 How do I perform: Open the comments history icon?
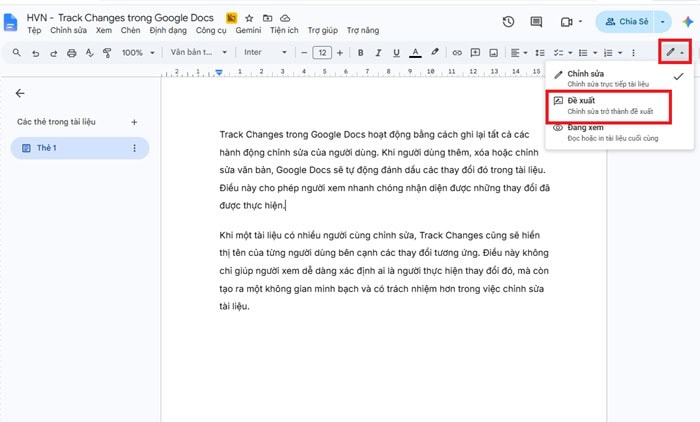point(536,21)
